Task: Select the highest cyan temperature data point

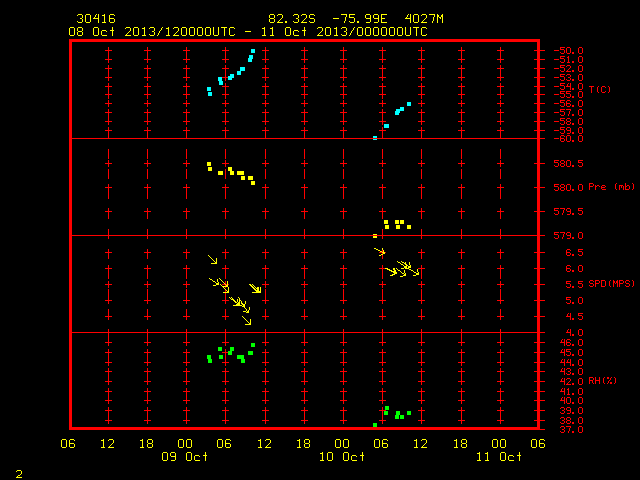Action: click(x=253, y=51)
